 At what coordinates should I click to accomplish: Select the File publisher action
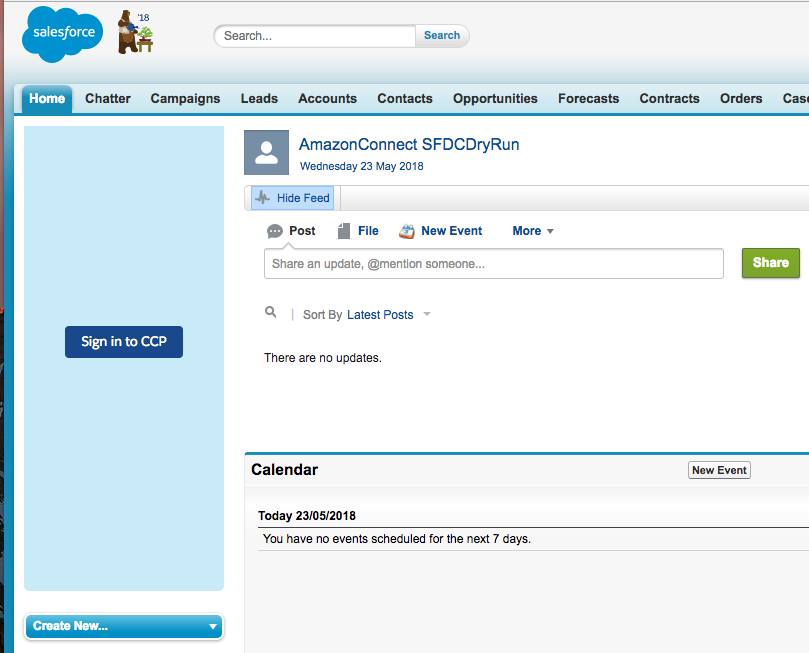tap(368, 231)
